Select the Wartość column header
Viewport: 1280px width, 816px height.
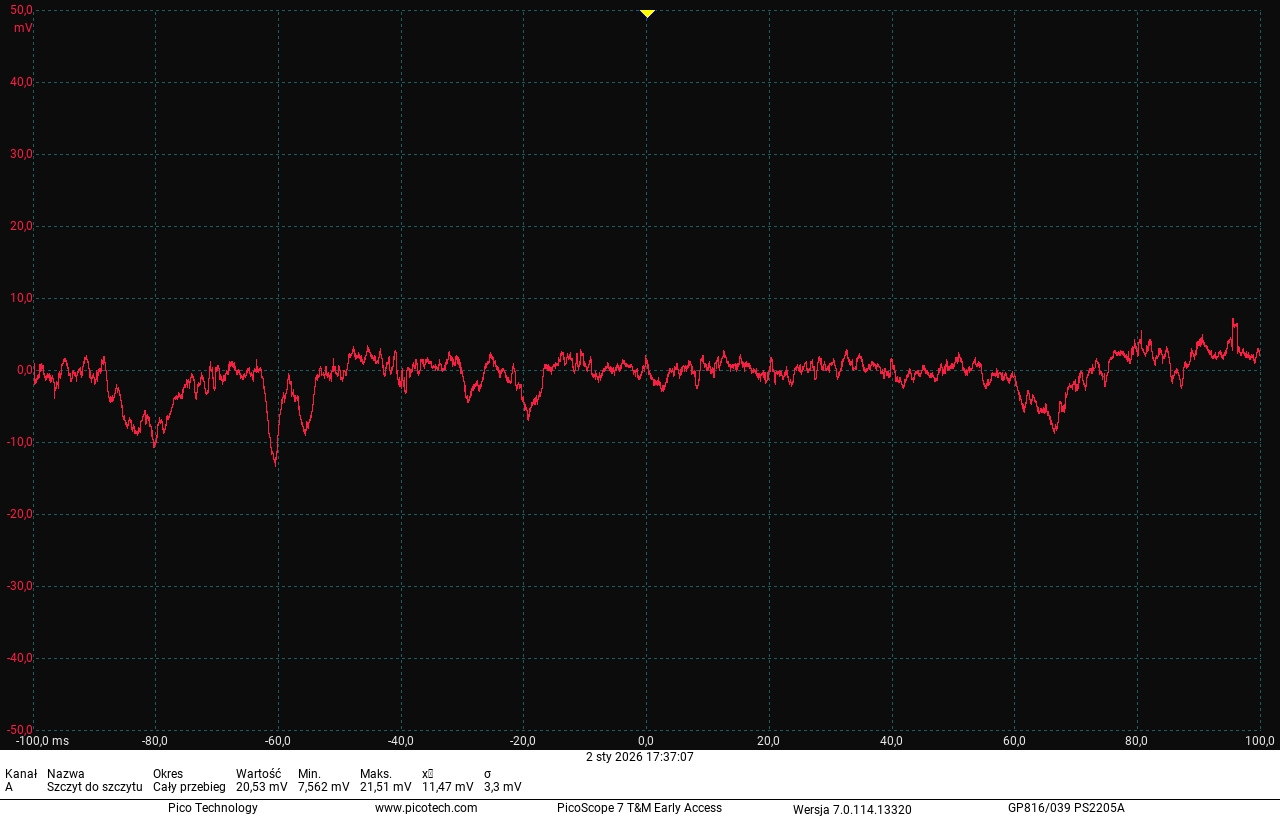click(258, 774)
